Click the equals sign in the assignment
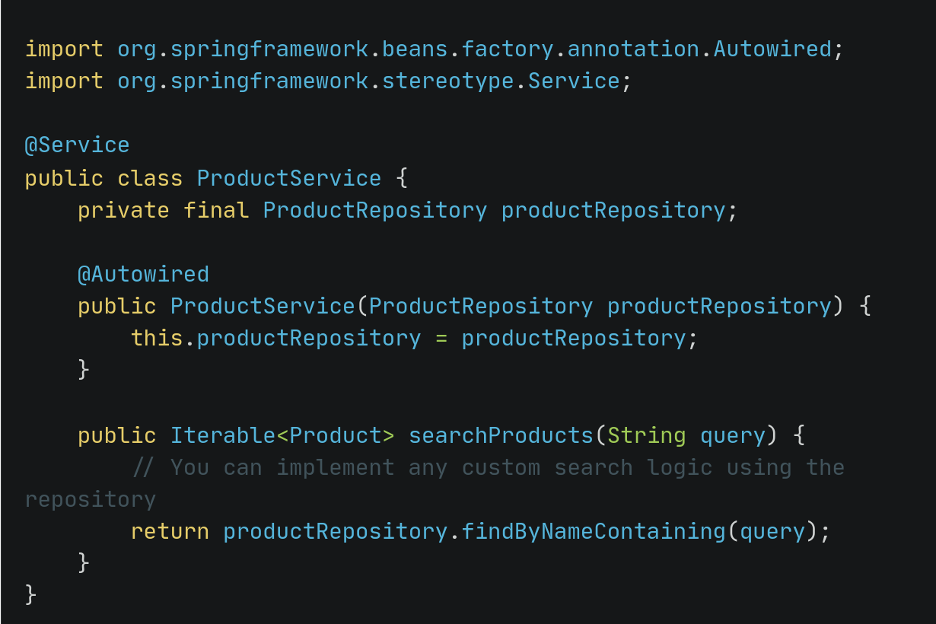Image resolution: width=936 pixels, height=624 pixels. pyautogui.click(x=441, y=338)
